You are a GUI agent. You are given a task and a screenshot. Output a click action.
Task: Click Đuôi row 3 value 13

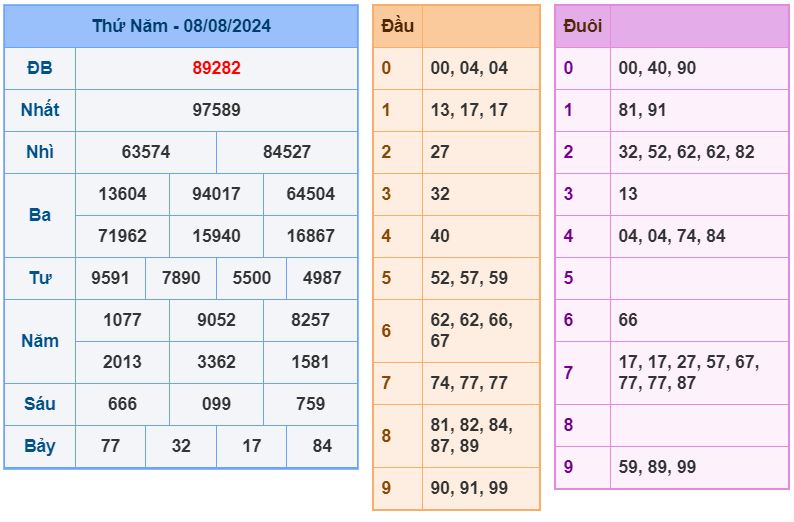pos(627,194)
